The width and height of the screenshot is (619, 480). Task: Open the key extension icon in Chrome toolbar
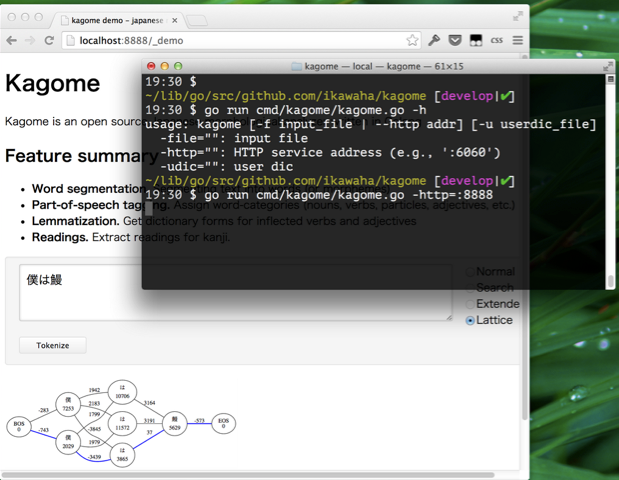[434, 40]
